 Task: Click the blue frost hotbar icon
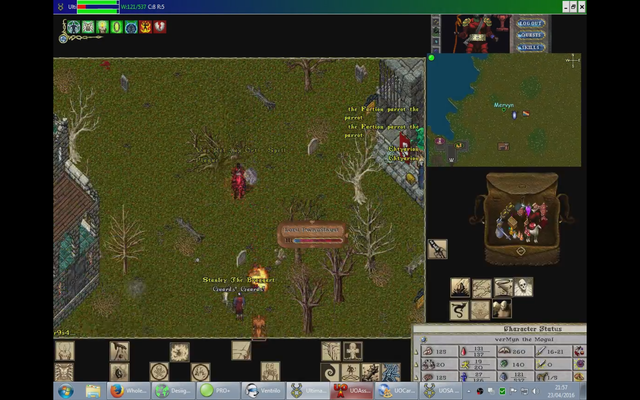point(391,372)
